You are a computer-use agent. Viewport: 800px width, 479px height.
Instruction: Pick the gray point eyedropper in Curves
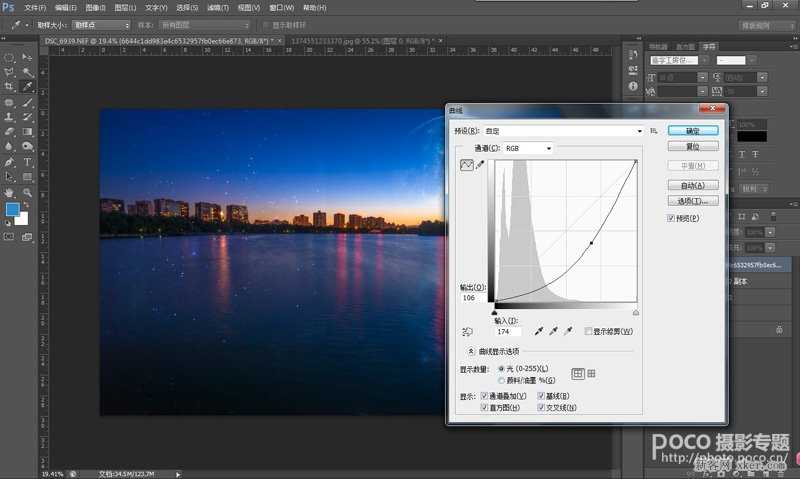[554, 331]
